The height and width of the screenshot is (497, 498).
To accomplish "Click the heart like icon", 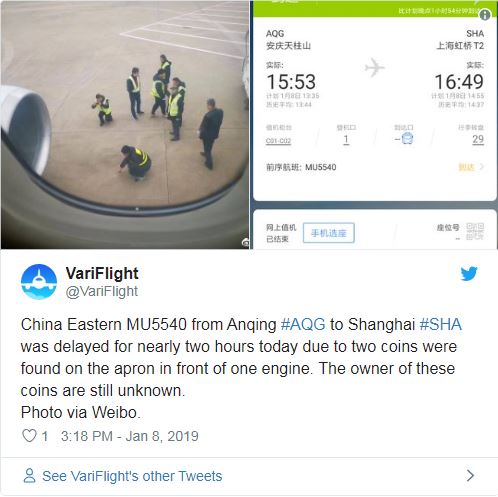I will pyautogui.click(x=29, y=436).
